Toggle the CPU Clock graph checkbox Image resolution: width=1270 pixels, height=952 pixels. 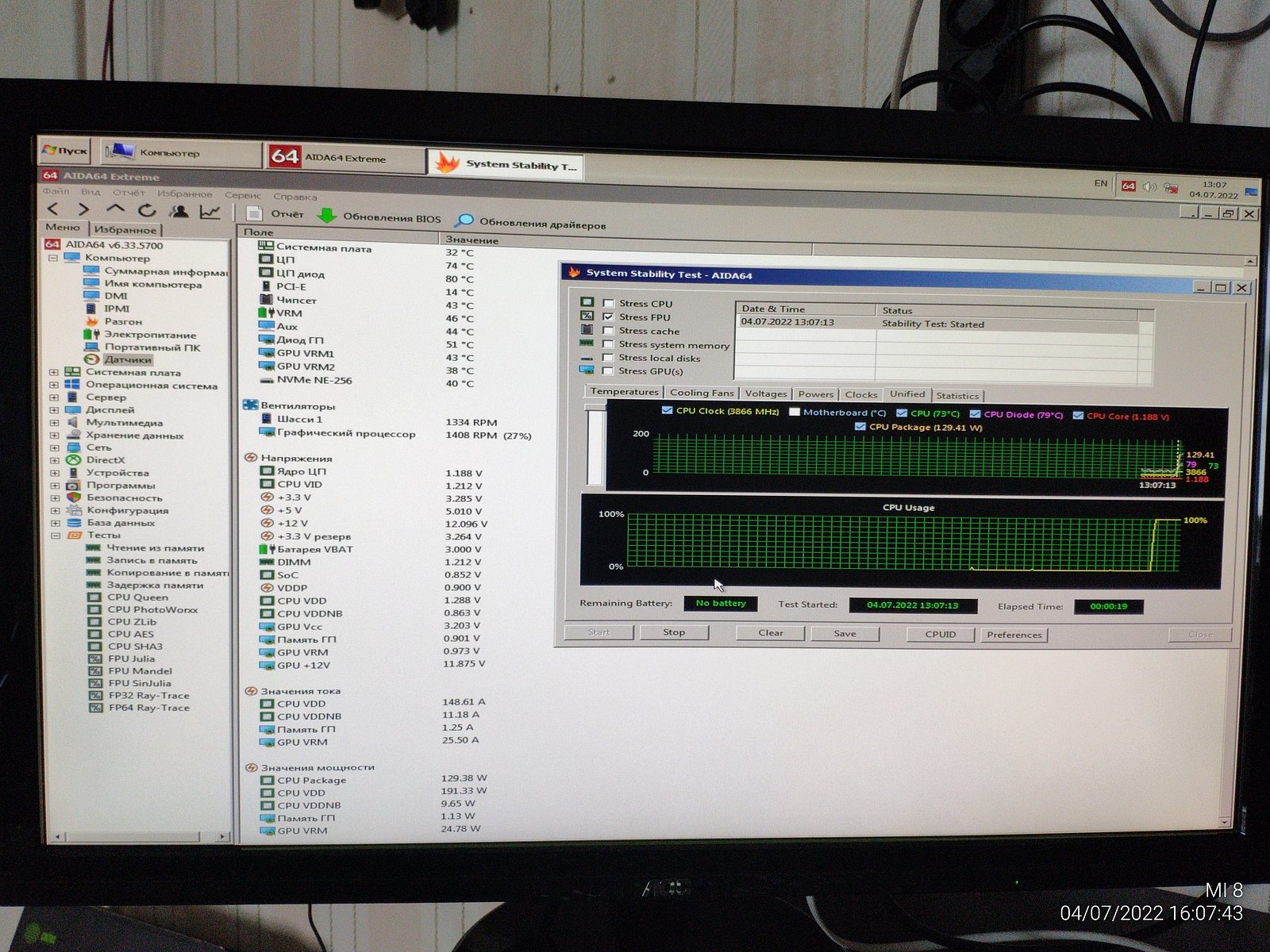pyautogui.click(x=667, y=410)
